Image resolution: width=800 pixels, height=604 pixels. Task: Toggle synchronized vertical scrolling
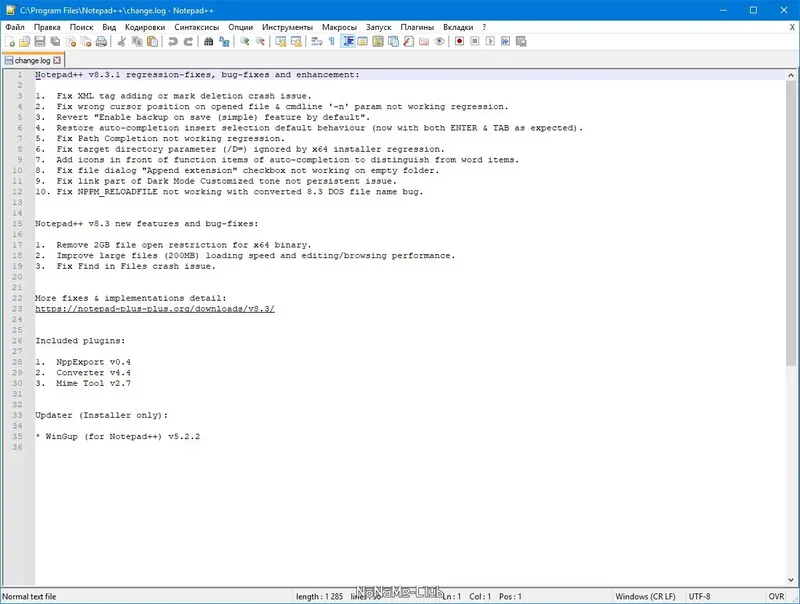[x=280, y=42]
